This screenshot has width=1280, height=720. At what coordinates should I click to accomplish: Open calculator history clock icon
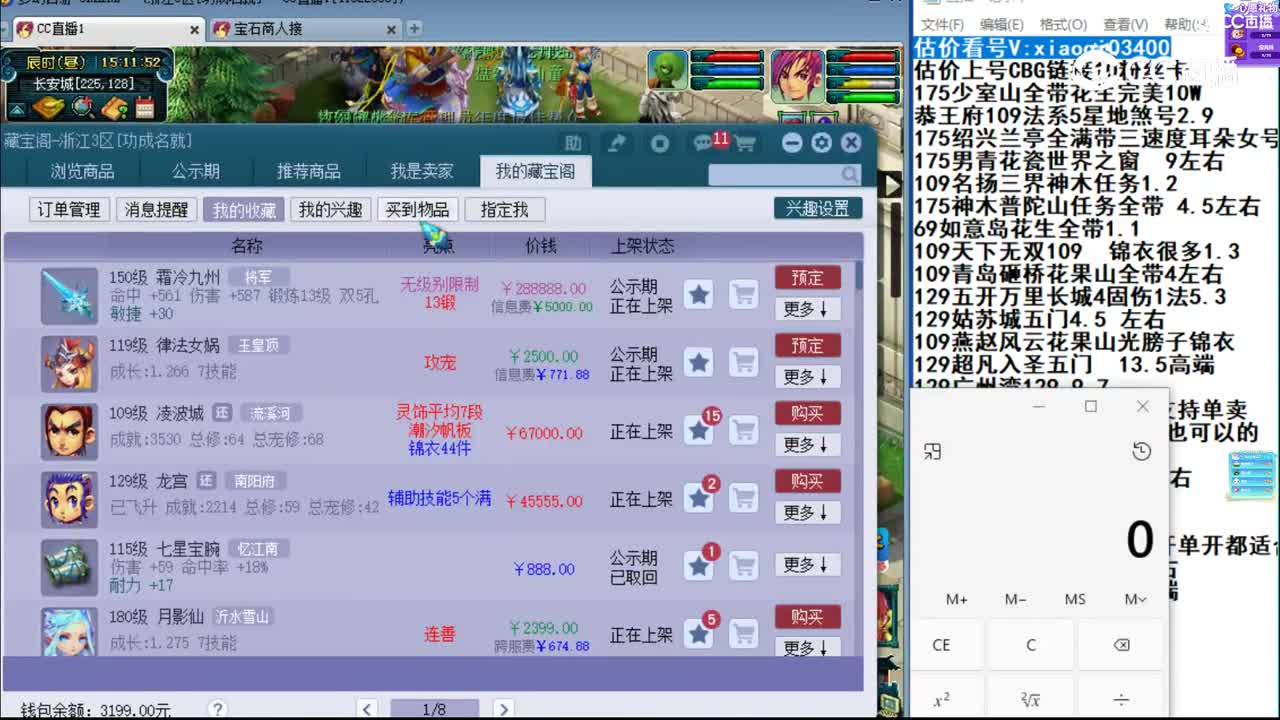[x=1141, y=452]
